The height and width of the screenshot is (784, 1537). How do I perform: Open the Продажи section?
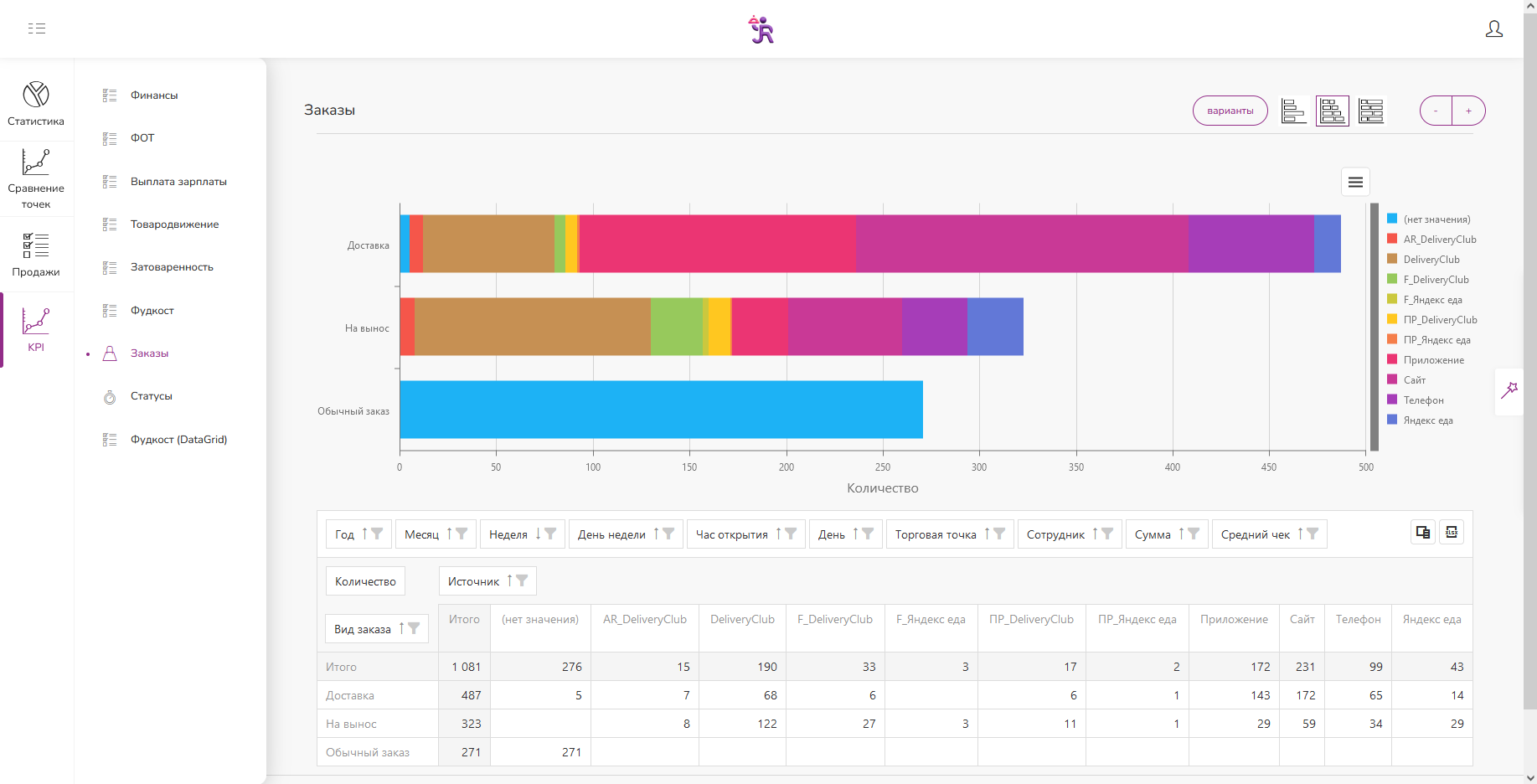click(36, 255)
